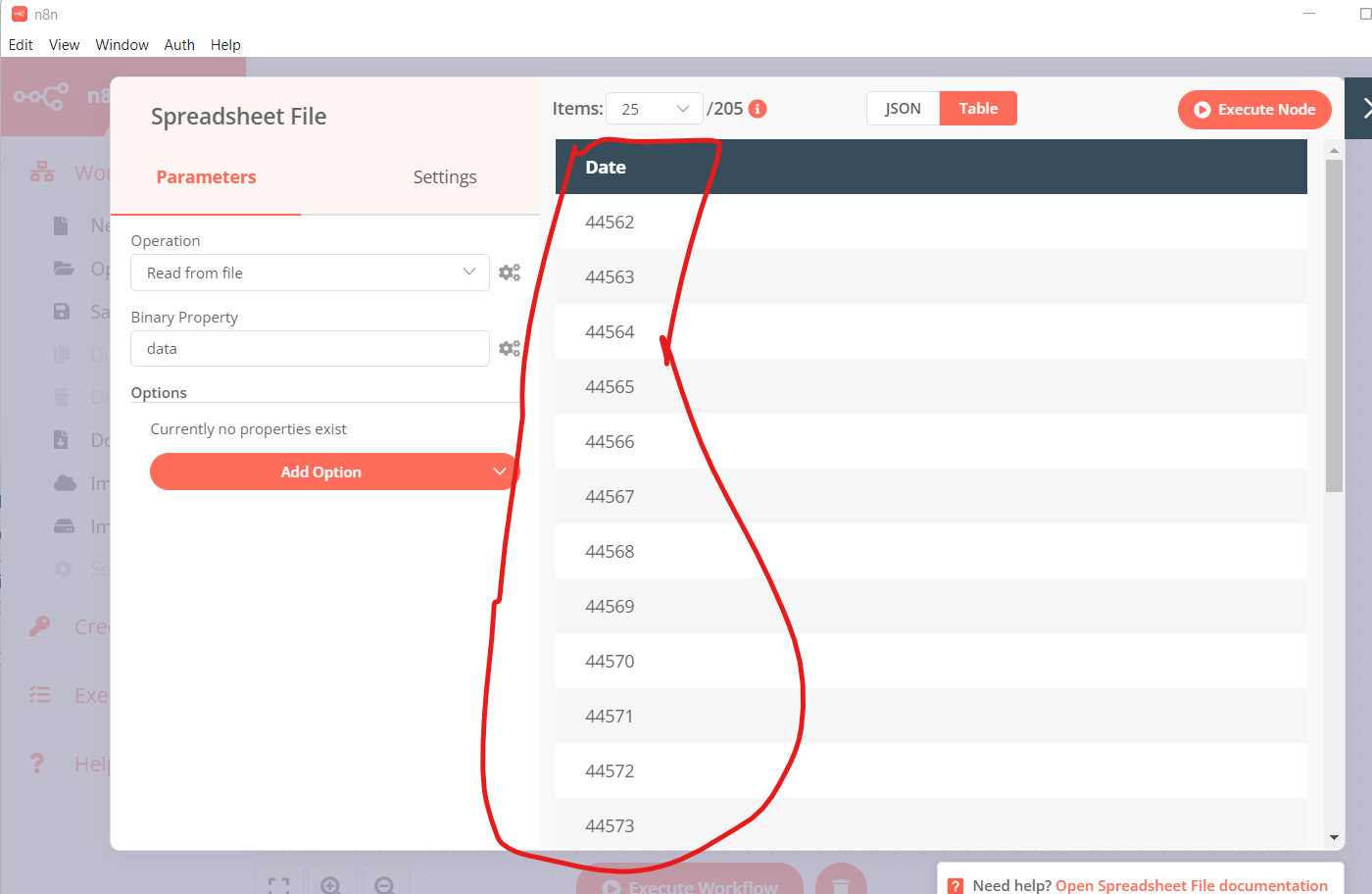Switch to the Settings tab
Screen dimensions: 1372x894
point(445,177)
